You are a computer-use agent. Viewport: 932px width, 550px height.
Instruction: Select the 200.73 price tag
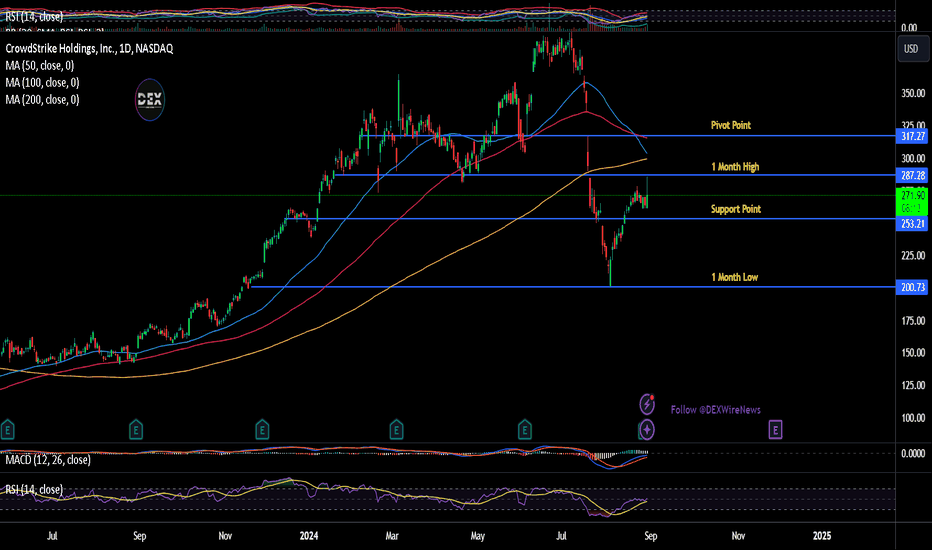click(x=912, y=287)
